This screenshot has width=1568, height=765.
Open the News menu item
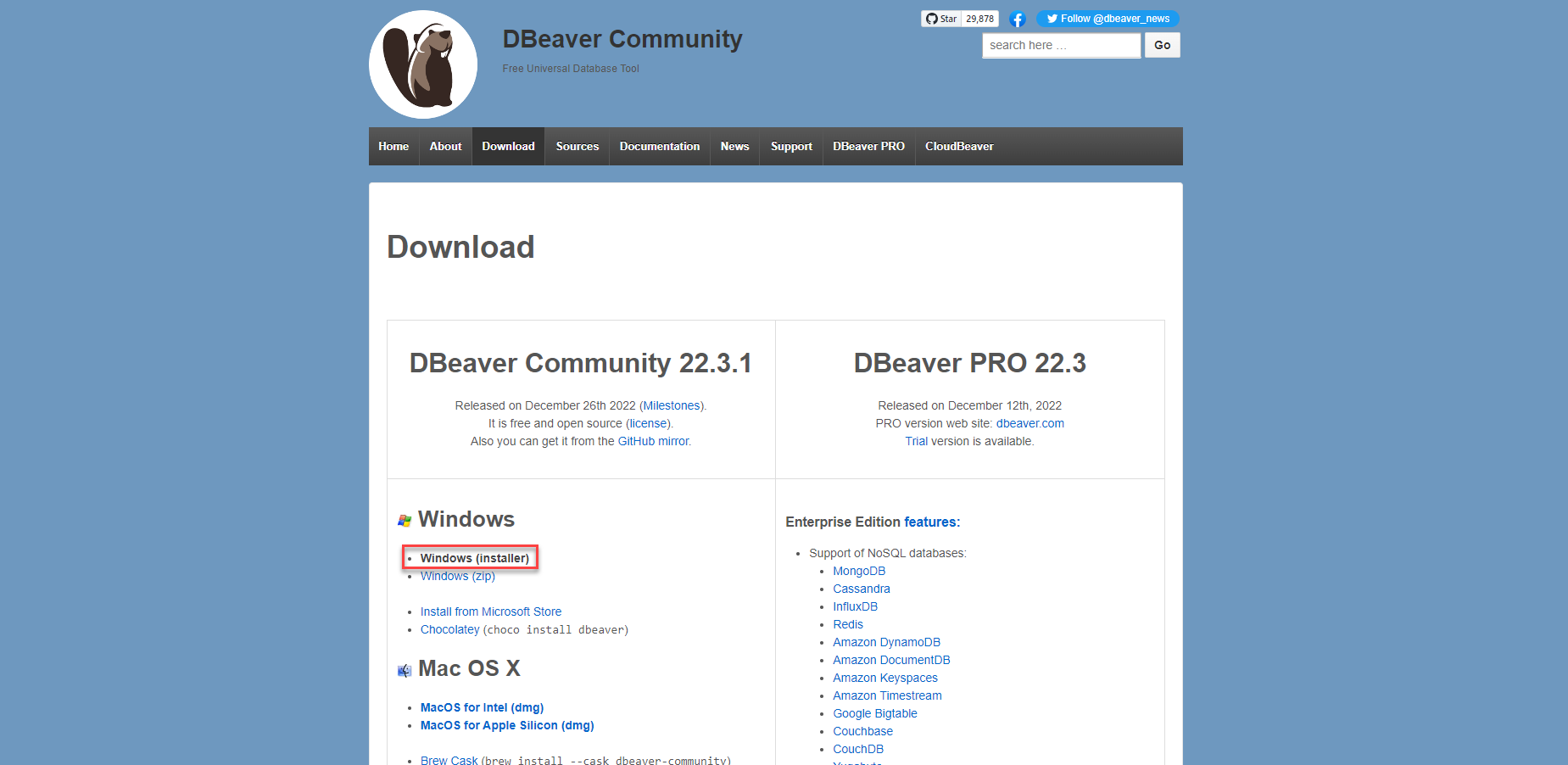[x=734, y=146]
